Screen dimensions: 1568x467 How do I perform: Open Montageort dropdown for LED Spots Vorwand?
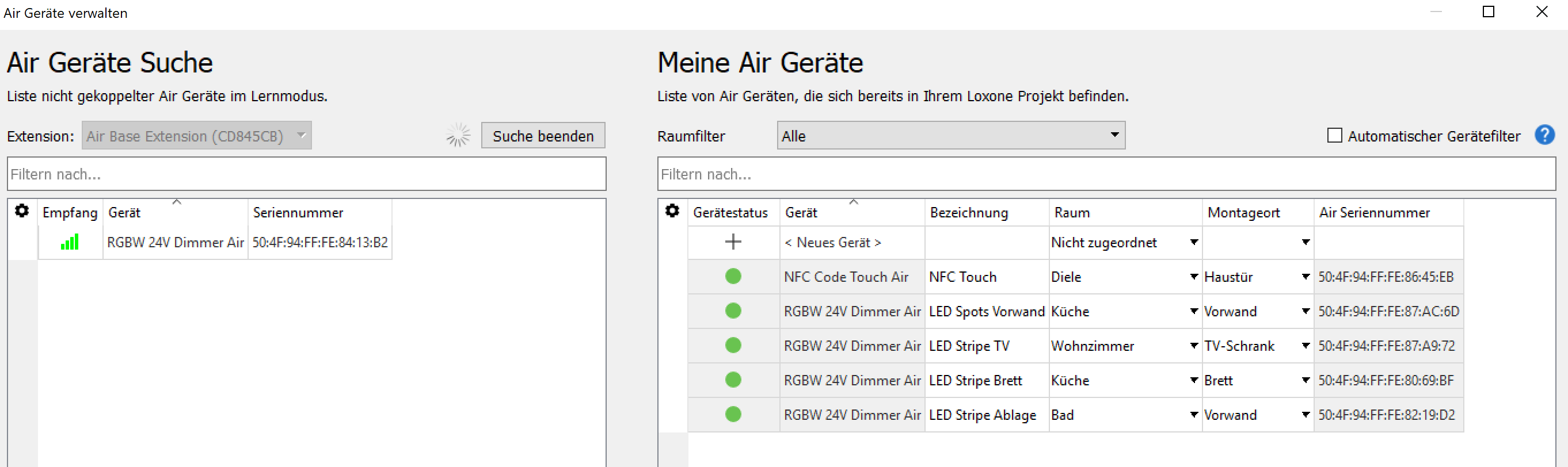coord(1305,311)
